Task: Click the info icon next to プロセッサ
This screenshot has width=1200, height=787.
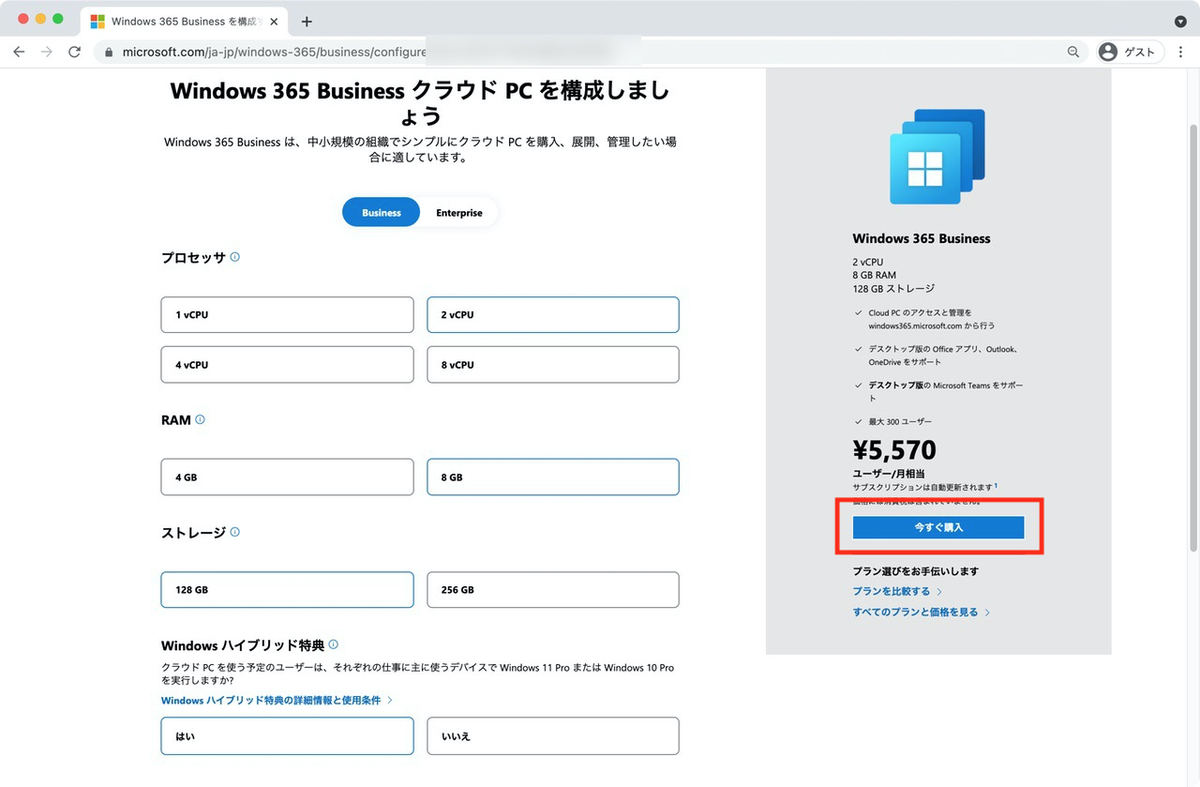Action: coord(235,257)
